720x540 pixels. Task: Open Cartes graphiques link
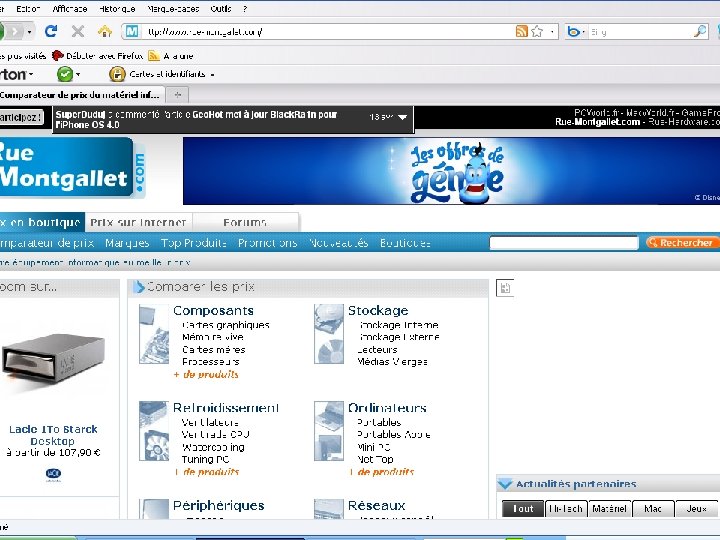(x=225, y=325)
